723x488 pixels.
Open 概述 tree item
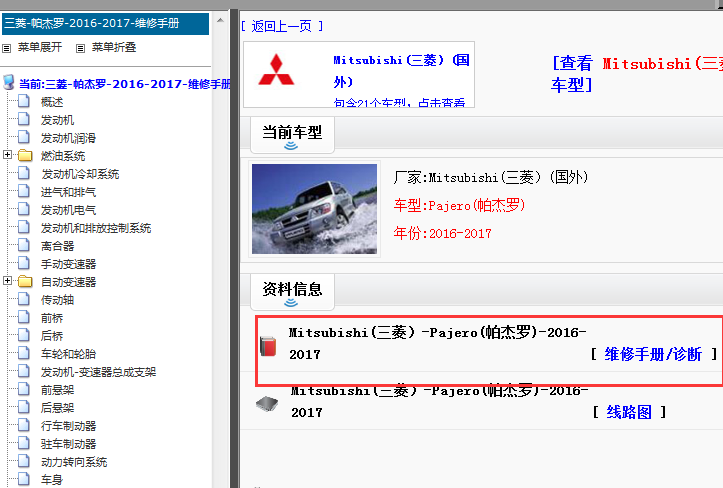tap(52, 102)
